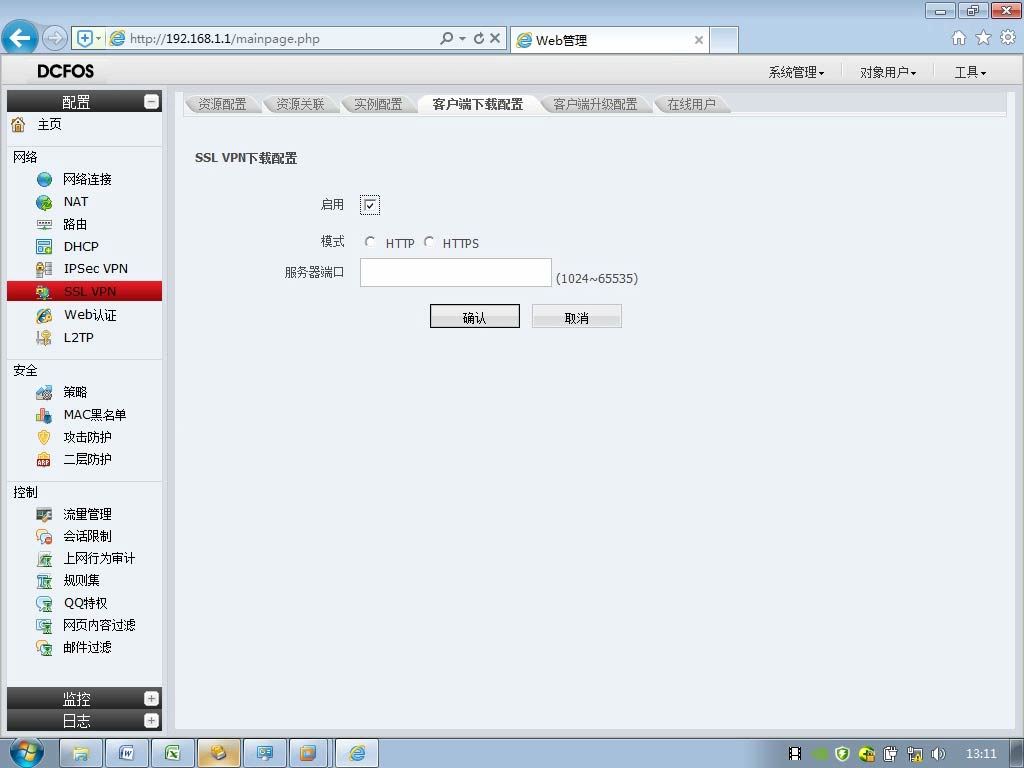Screen dimensions: 1024x768
Task: Click the globe icon for 网络连接
Action: tap(44, 180)
